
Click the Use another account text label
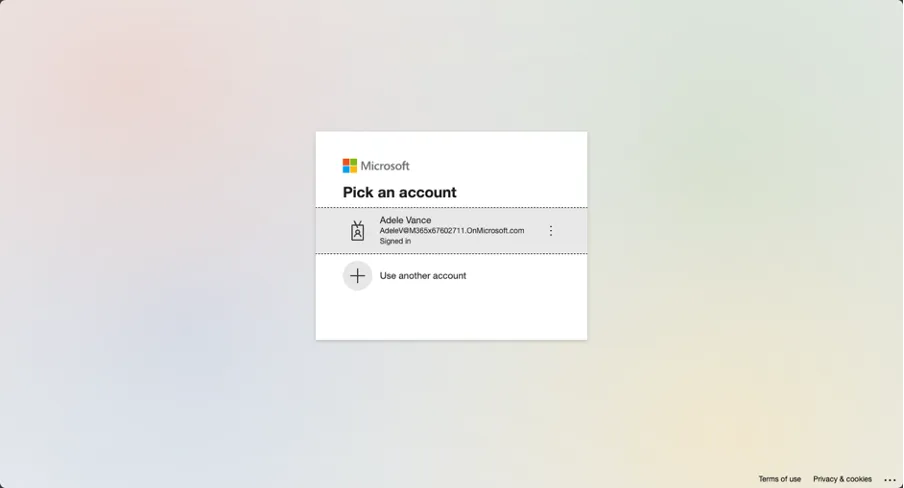click(423, 276)
